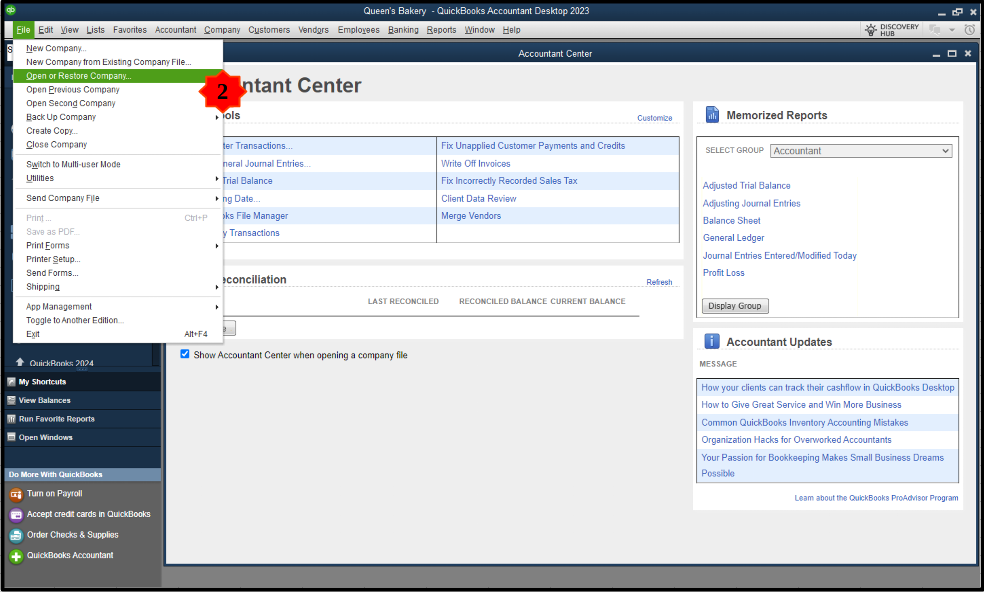Click the Run Favorite Reports icon
The image size is (984, 592).
tap(11, 419)
